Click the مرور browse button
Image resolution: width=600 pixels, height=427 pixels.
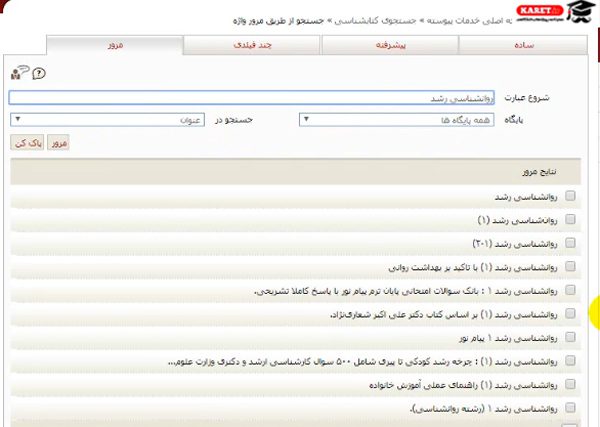tap(58, 143)
